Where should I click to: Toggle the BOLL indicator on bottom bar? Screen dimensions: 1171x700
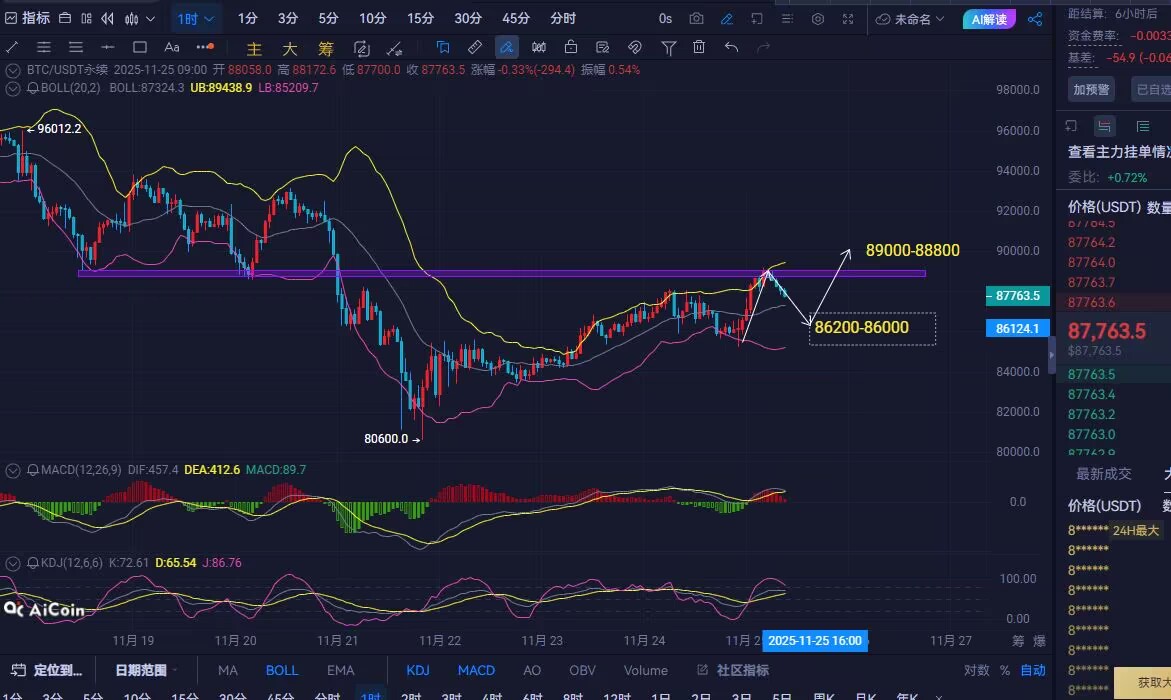click(x=282, y=670)
